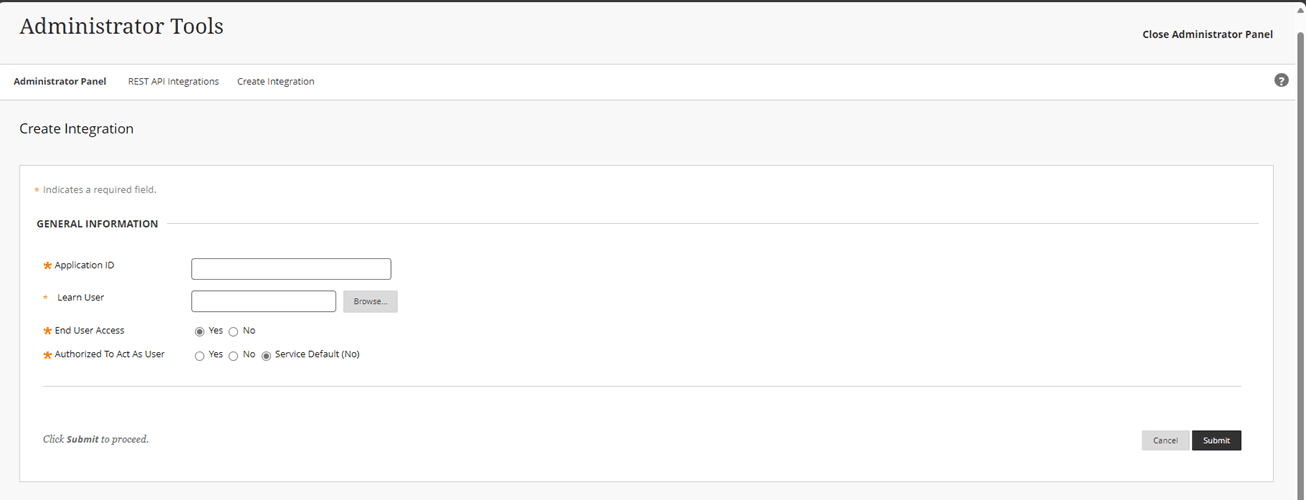Viewport: 1306px width, 500px height.
Task: Select Yes for End User Access
Action: point(200,331)
